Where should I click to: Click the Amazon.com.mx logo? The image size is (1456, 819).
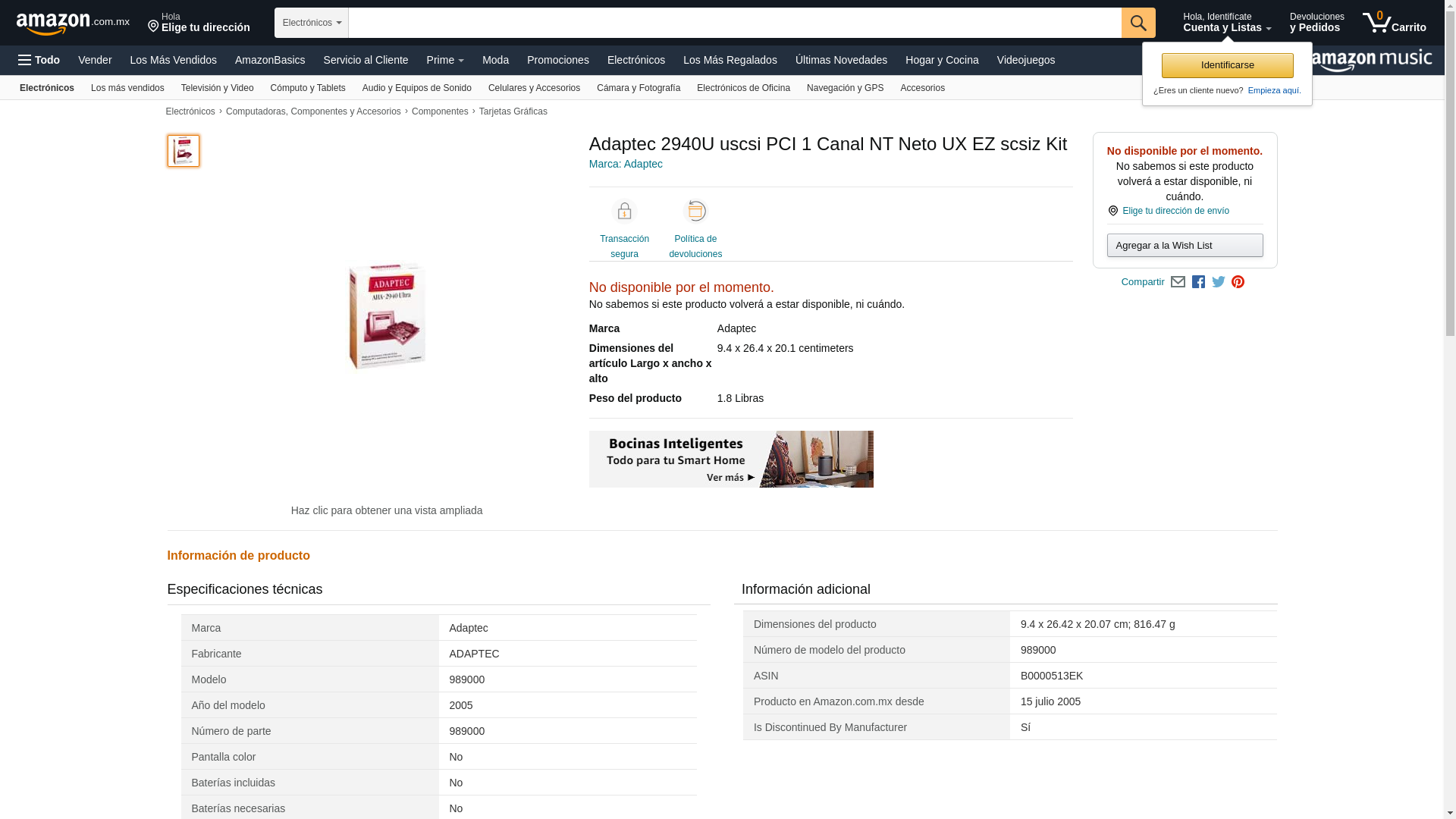72,24
